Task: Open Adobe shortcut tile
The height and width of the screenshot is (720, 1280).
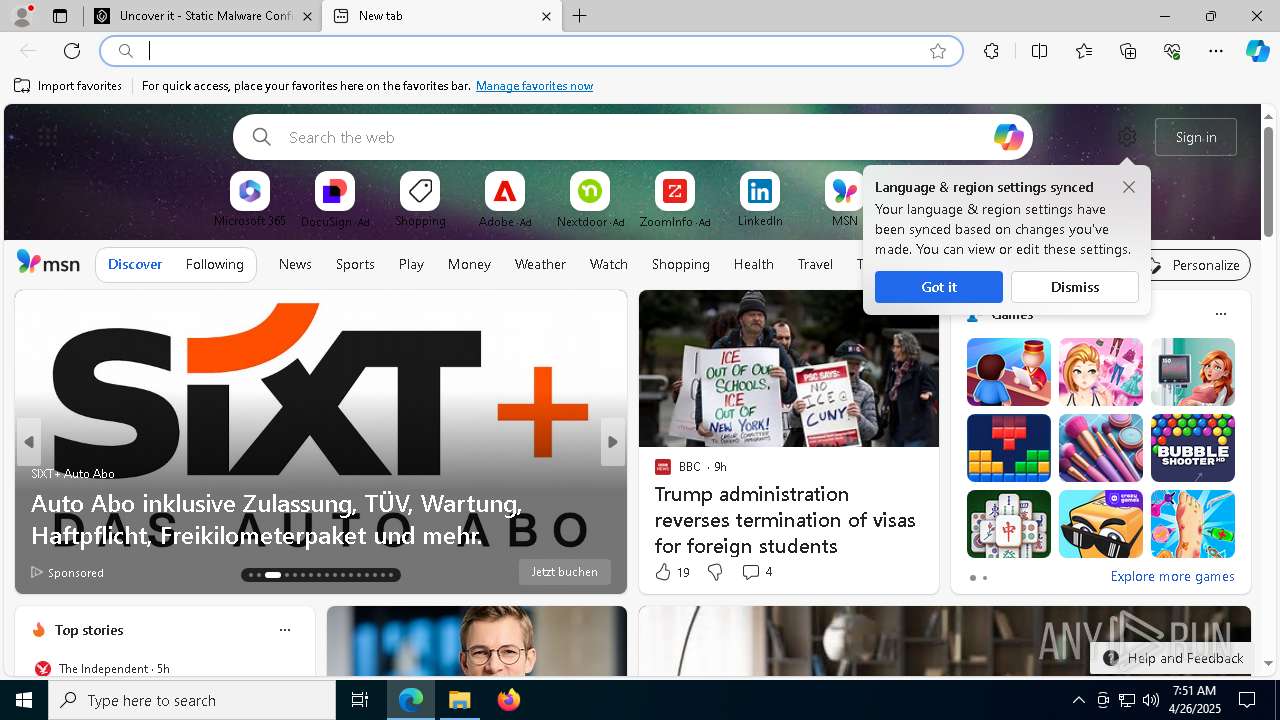Action: [505, 200]
